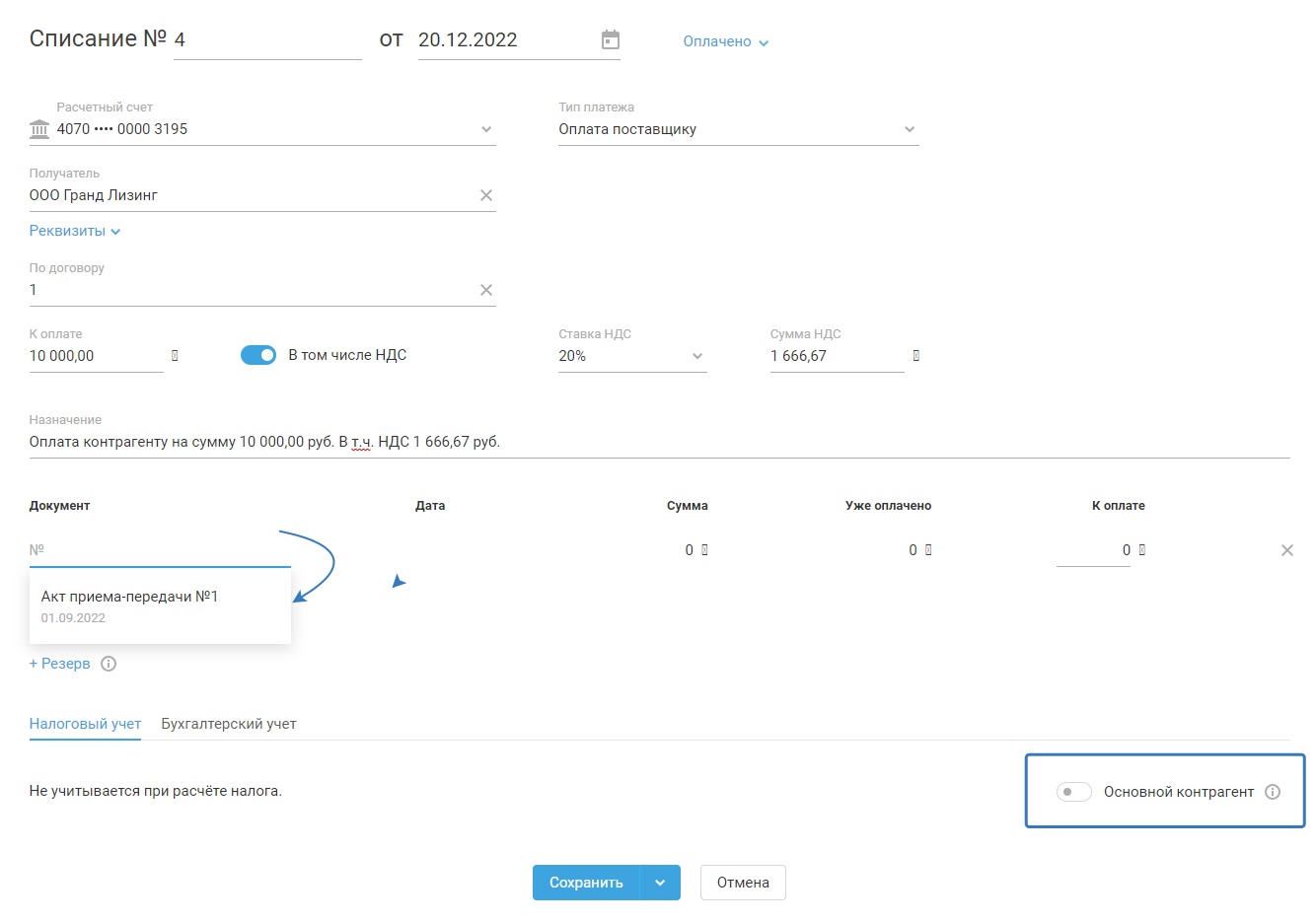Switch to Бухгалтерский учет tab
This screenshot has height=923, width=1316.
click(x=229, y=724)
